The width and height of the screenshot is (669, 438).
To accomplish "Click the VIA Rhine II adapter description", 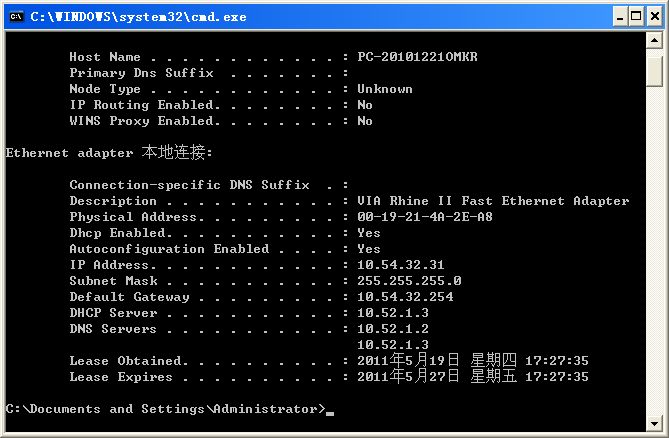I will [x=493, y=201].
